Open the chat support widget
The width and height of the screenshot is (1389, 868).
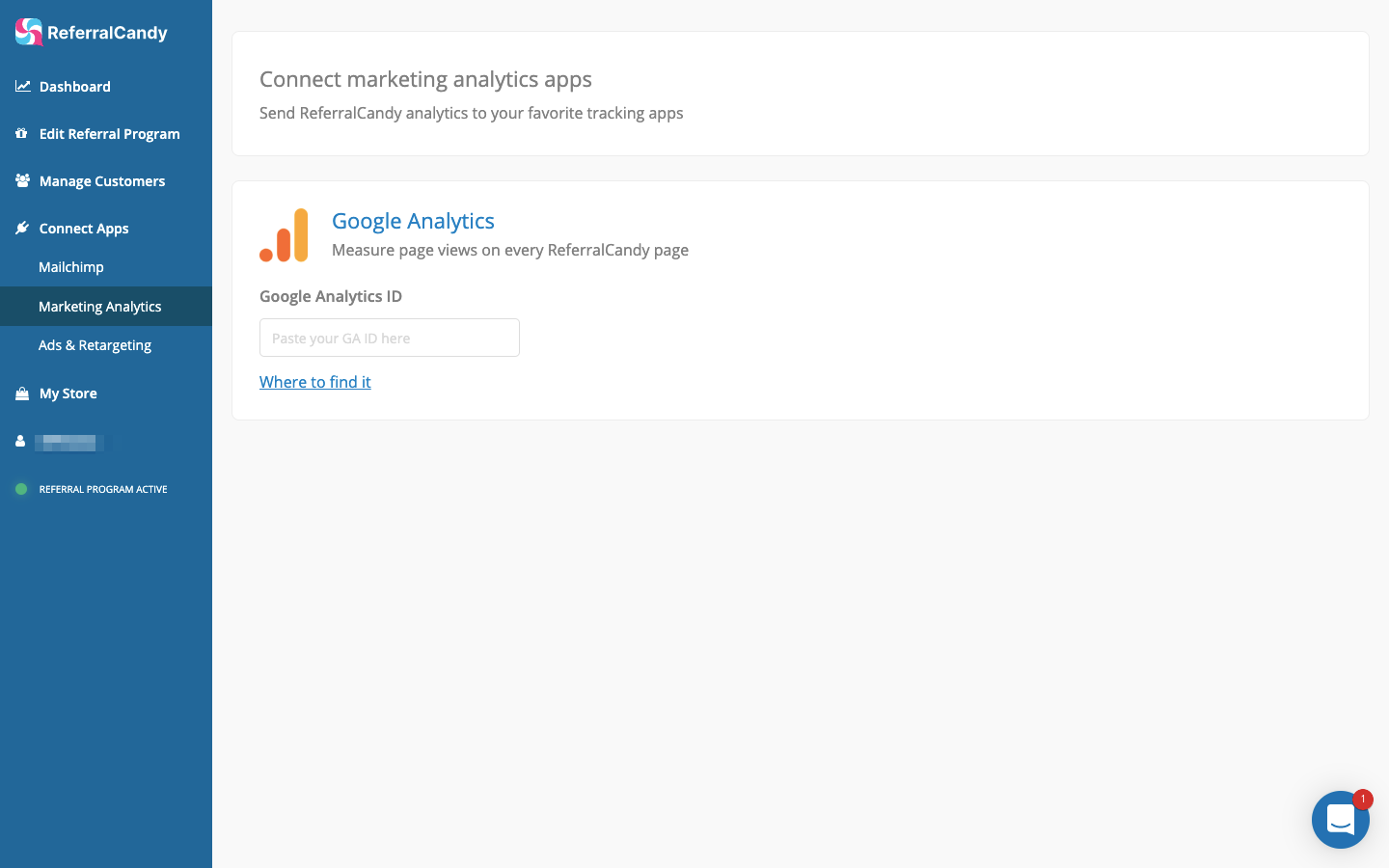pyautogui.click(x=1340, y=820)
